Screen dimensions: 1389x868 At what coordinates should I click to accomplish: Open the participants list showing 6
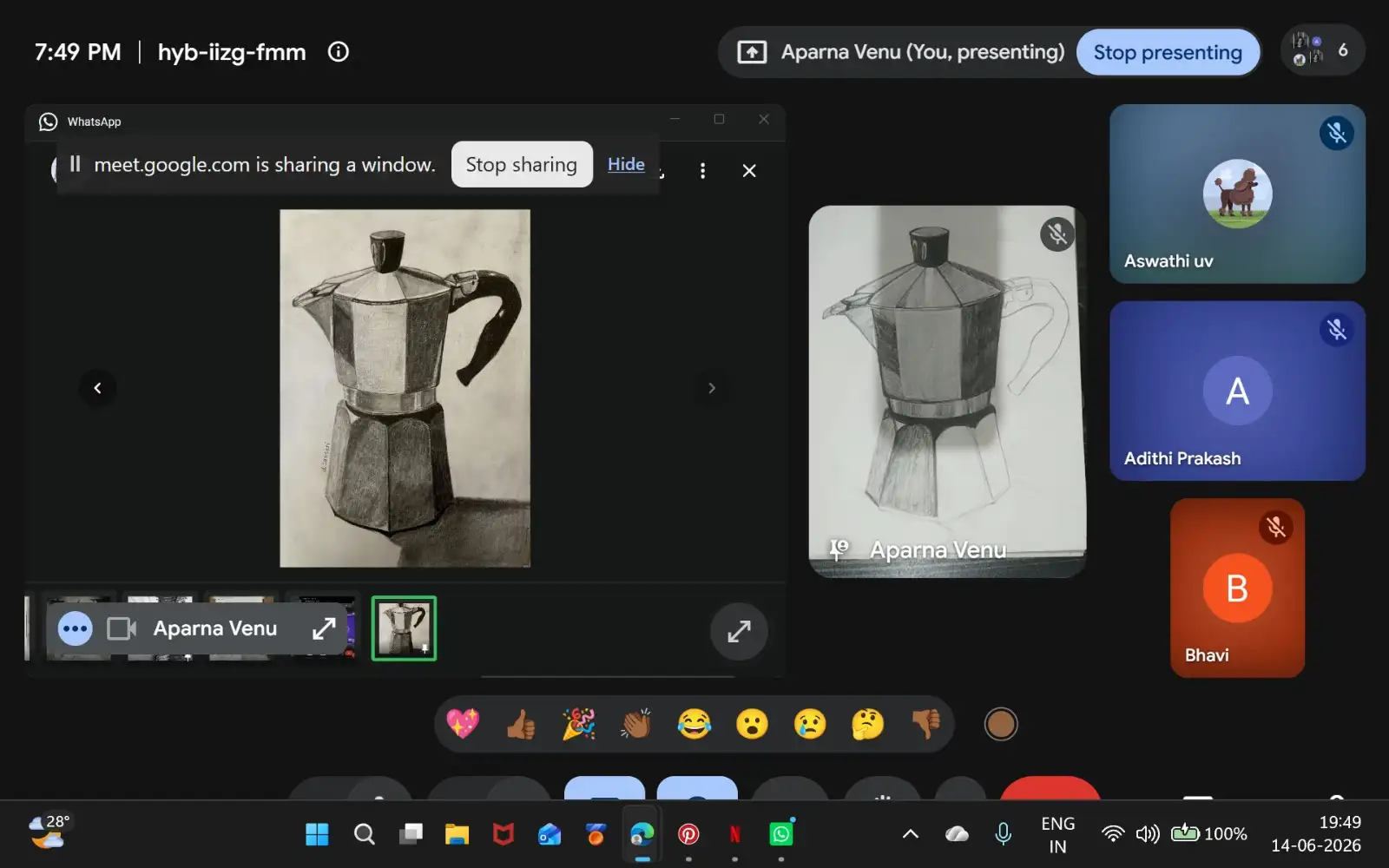coord(1323,50)
